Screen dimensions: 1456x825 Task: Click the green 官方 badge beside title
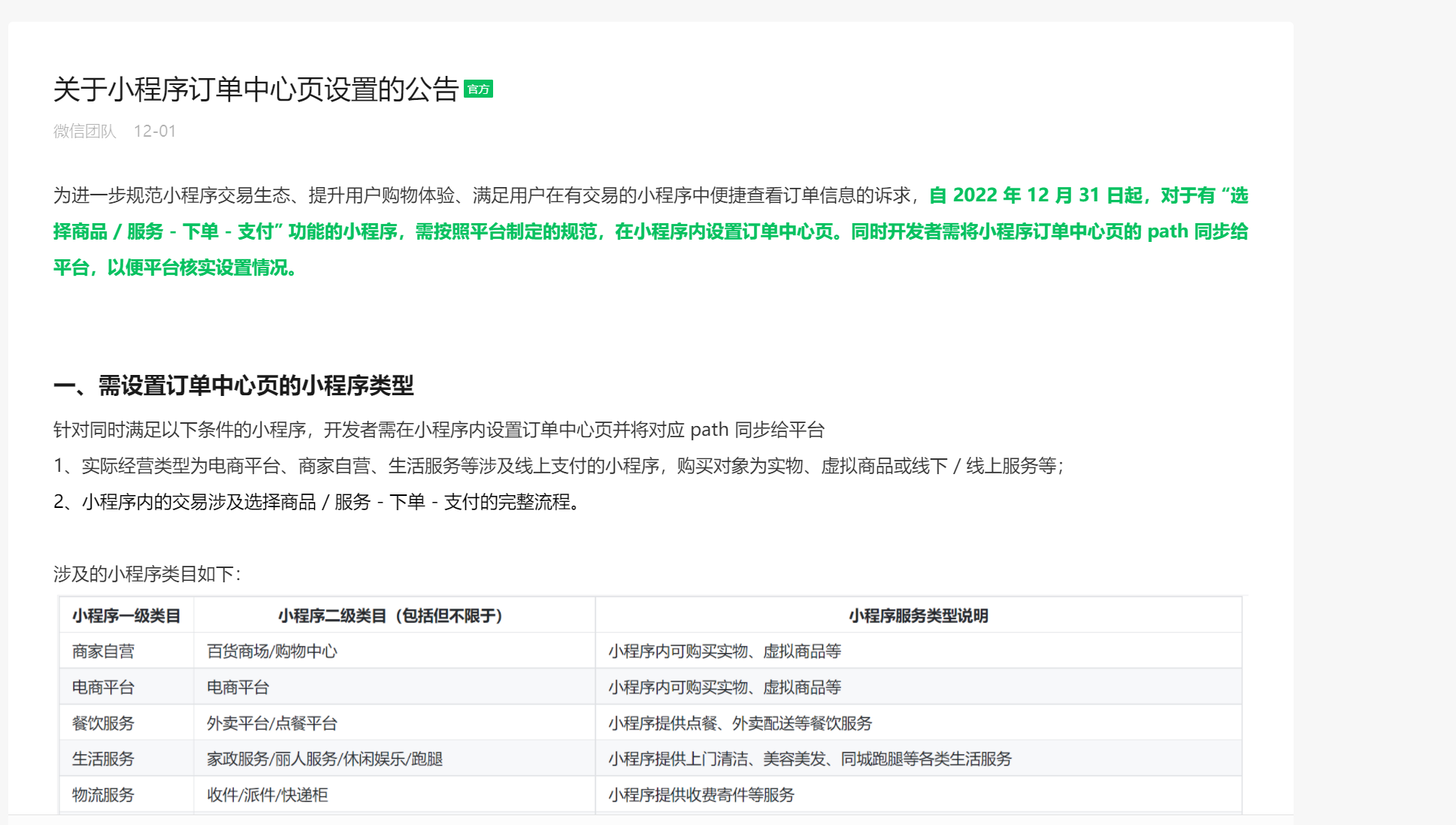click(x=478, y=89)
